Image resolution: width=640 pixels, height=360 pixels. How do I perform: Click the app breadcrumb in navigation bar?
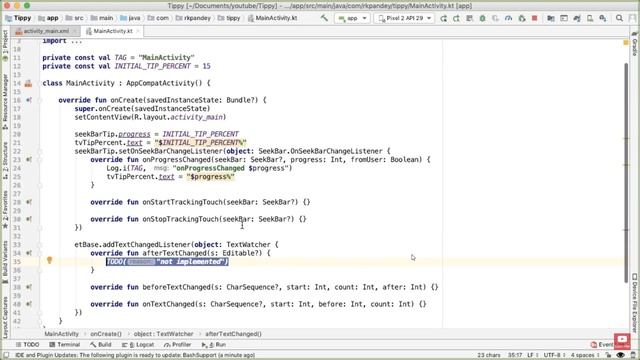click(x=48, y=18)
